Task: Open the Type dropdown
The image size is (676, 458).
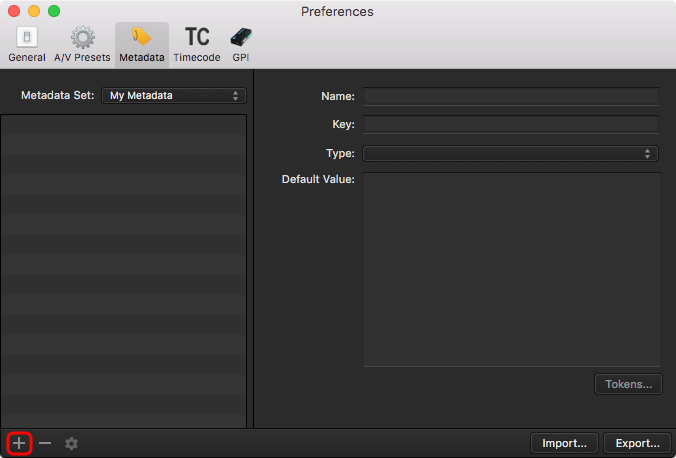Action: 510,154
